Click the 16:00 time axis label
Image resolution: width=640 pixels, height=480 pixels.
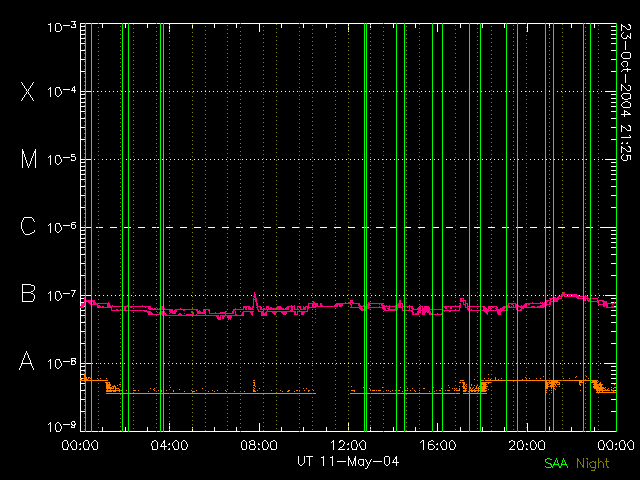(438, 445)
